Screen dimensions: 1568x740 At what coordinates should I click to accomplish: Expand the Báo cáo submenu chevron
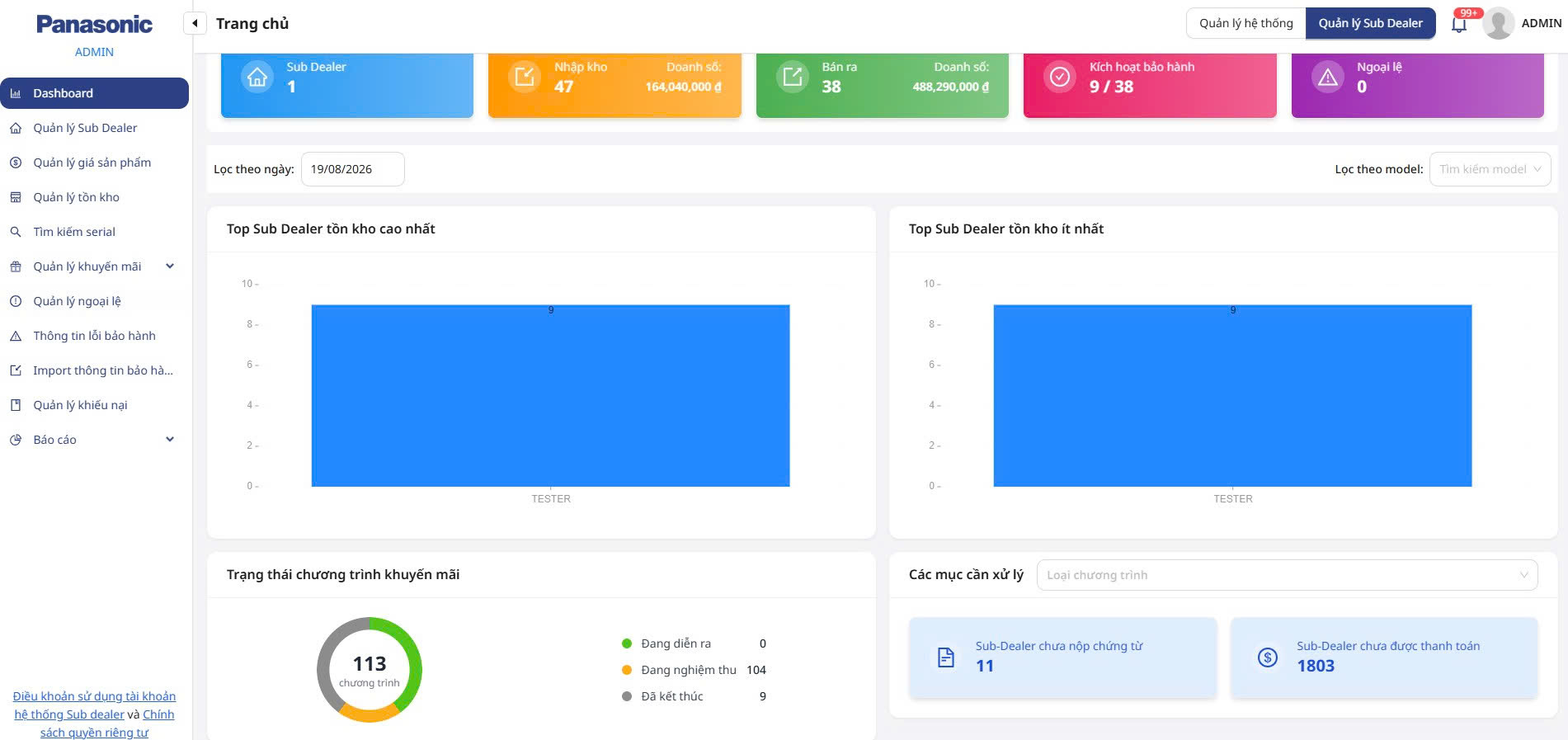point(170,440)
